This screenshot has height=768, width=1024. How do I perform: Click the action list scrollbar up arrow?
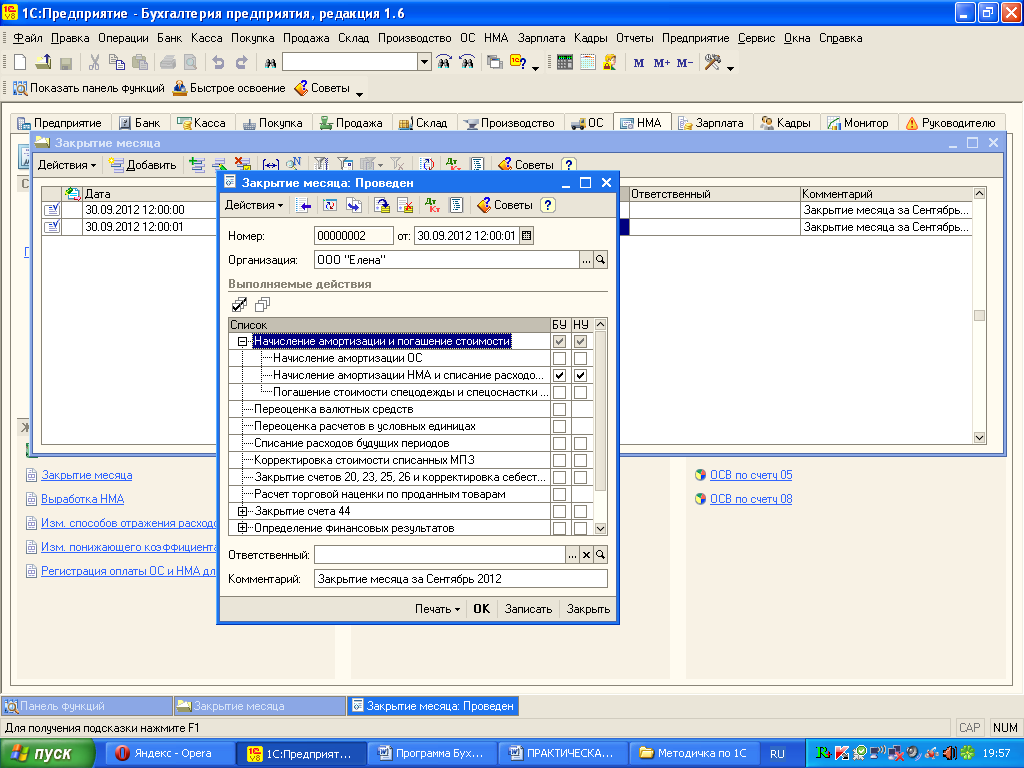coord(601,324)
